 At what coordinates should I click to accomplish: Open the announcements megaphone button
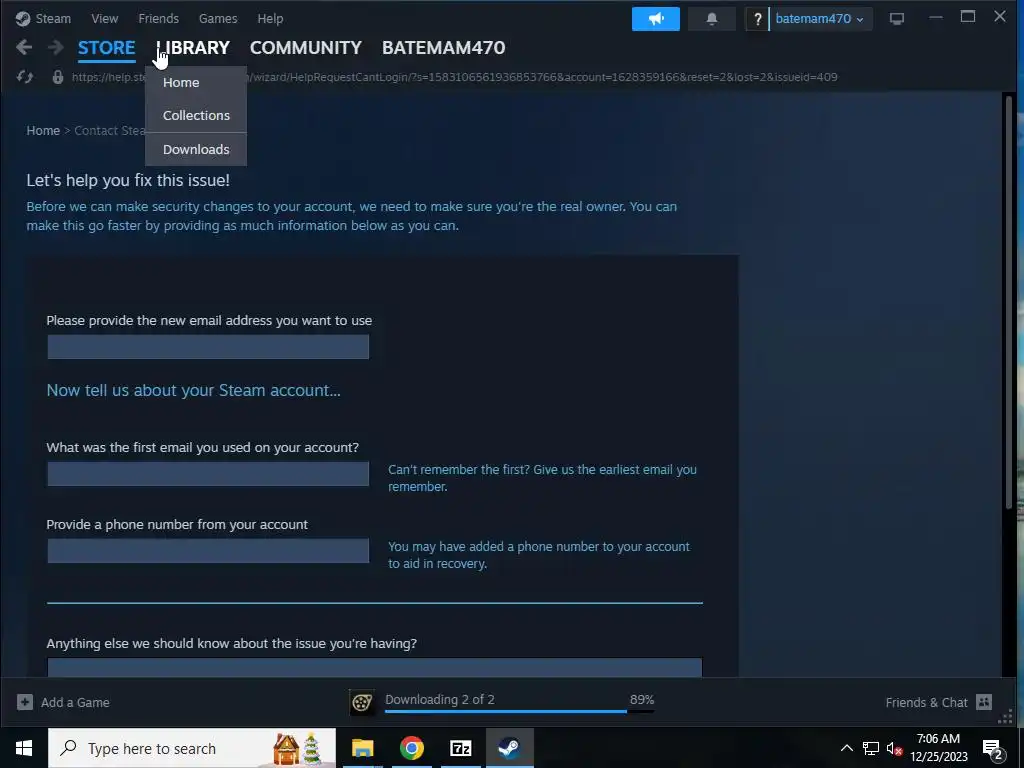pyautogui.click(x=656, y=19)
